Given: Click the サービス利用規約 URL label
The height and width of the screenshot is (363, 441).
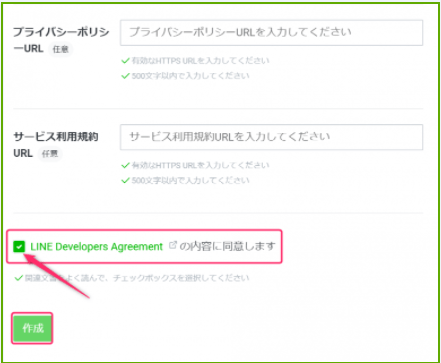Looking at the screenshot, I should coord(56,145).
